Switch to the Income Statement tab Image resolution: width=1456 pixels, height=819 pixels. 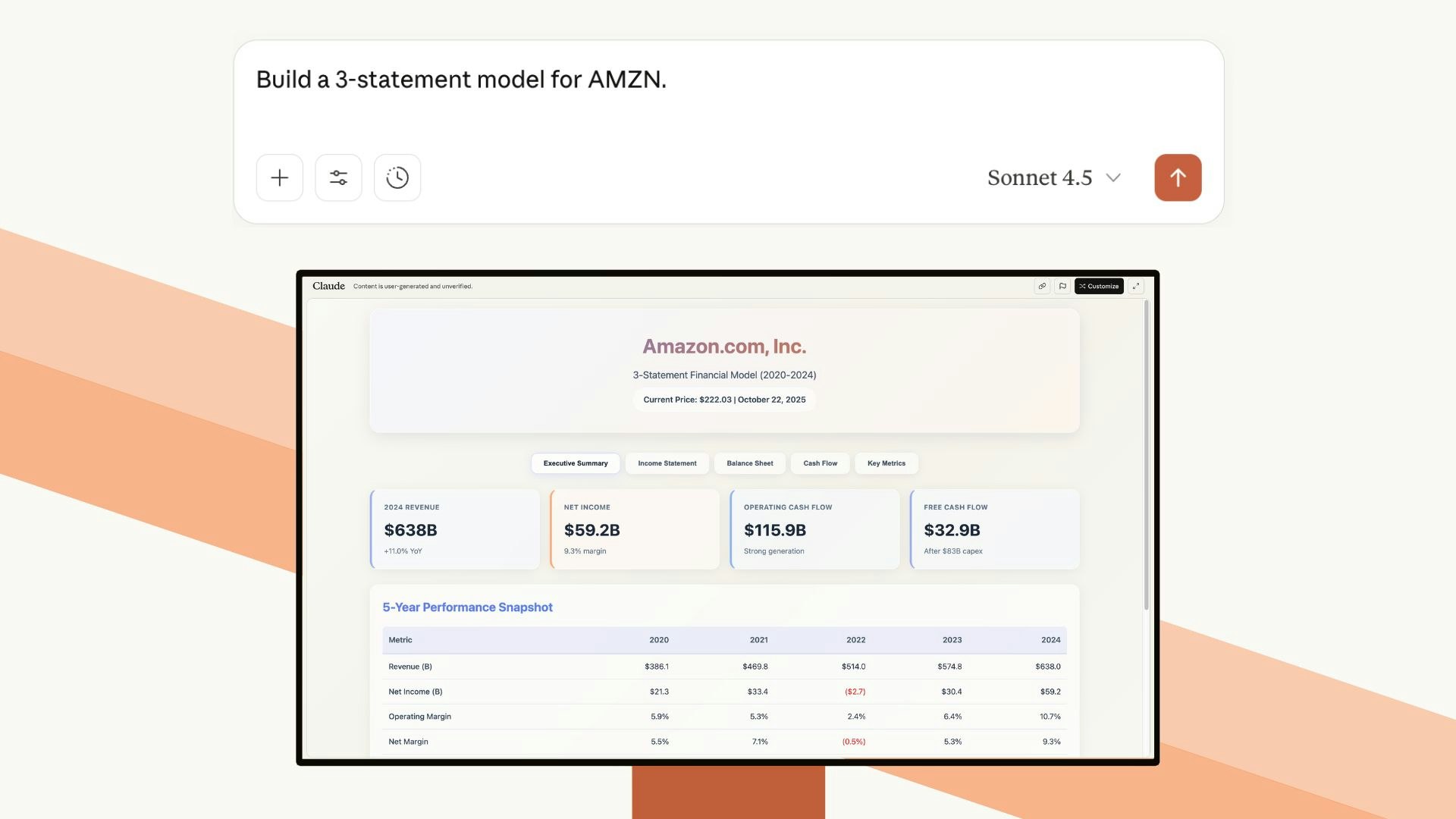(667, 463)
